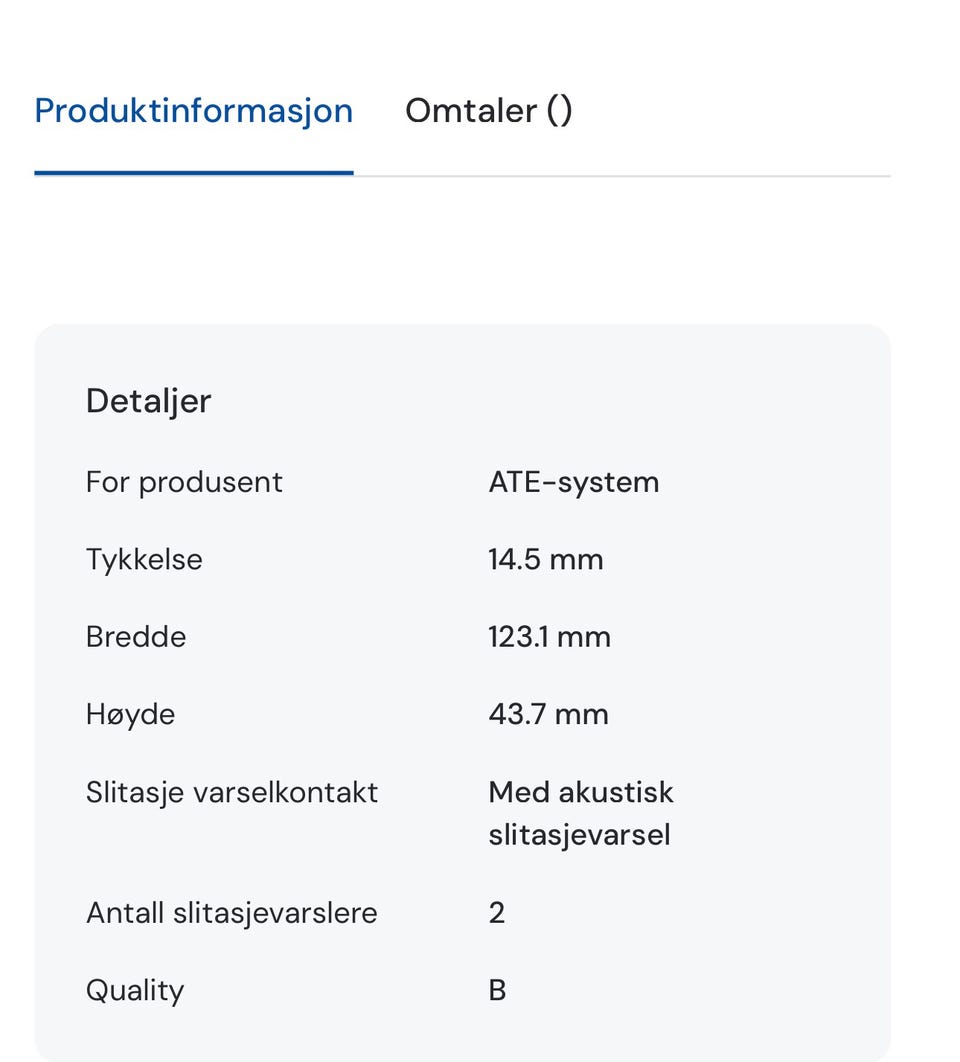This screenshot has width=960, height=1062.
Task: Select the Quality value B
Action: click(497, 991)
